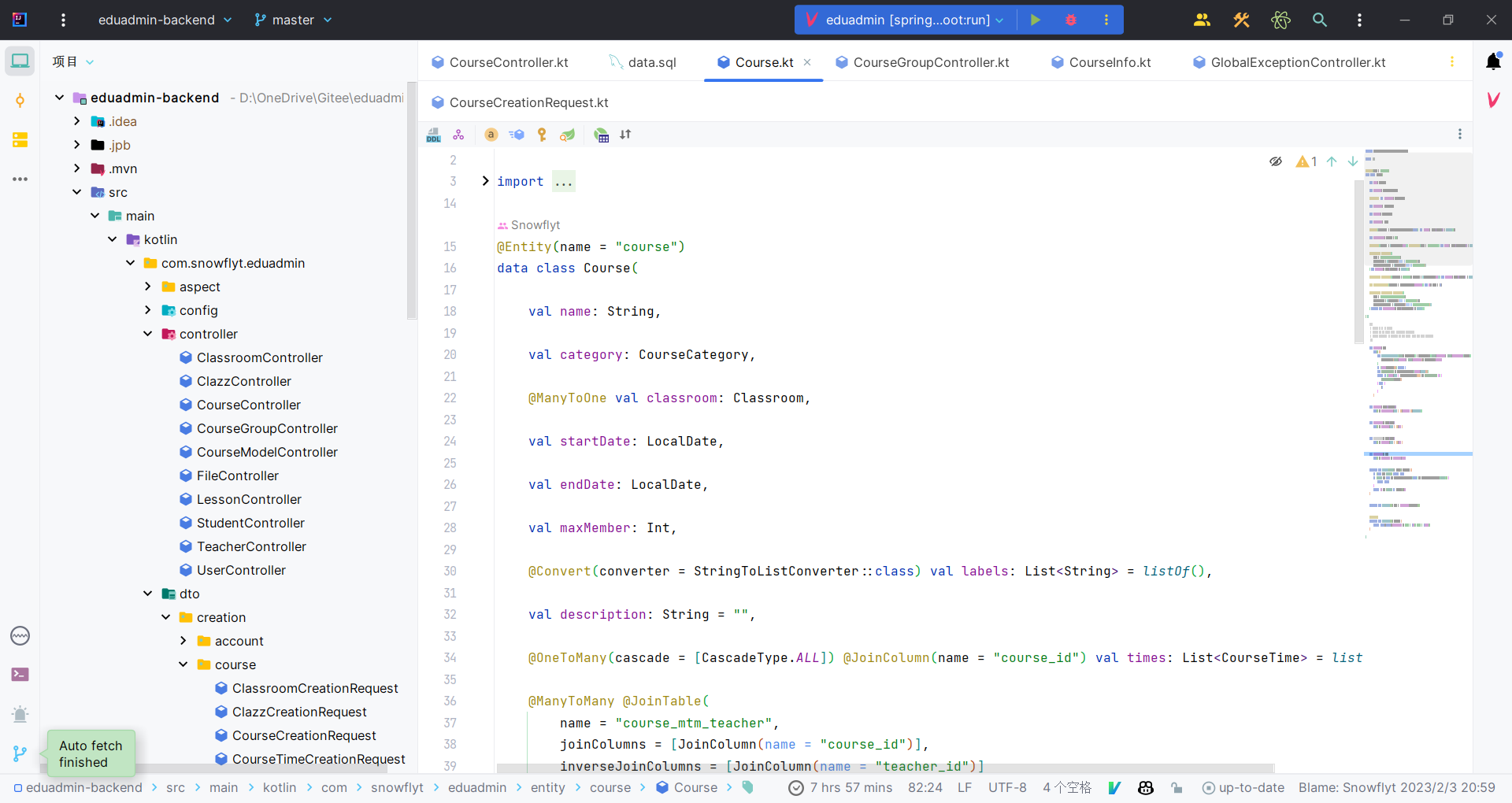Switch to CourseInfo.kt tab
The image size is (1512, 803).
[x=1101, y=62]
